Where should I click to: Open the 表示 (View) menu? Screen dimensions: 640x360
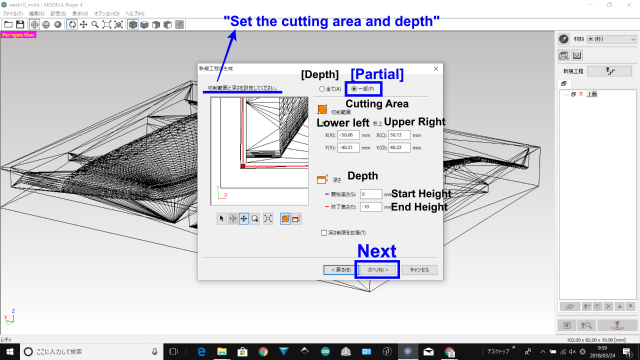pos(80,13)
